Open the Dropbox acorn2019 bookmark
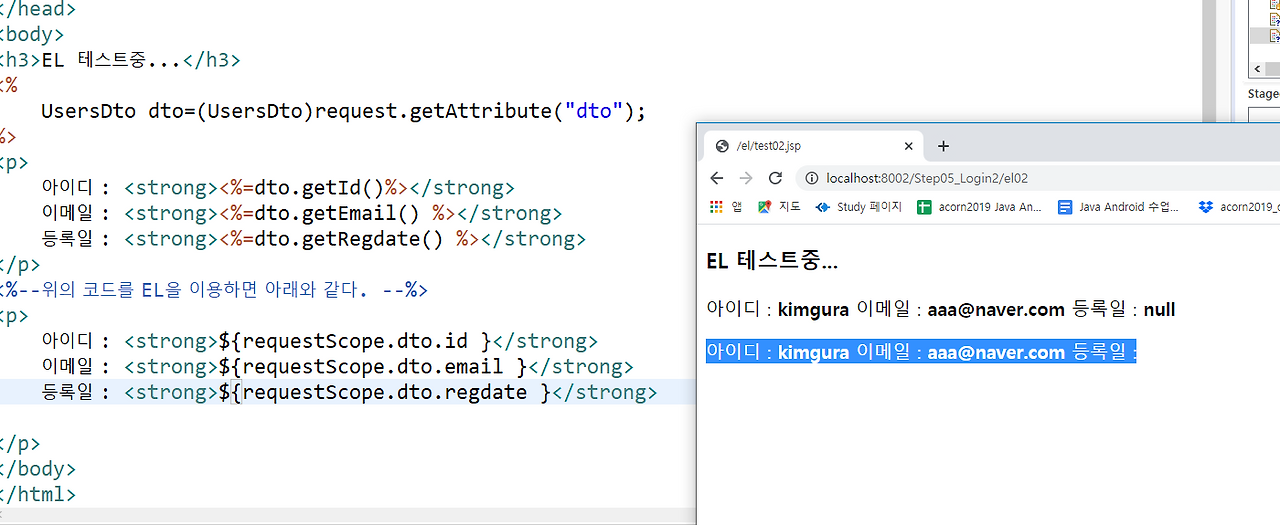The image size is (1280, 525). (x=1238, y=207)
